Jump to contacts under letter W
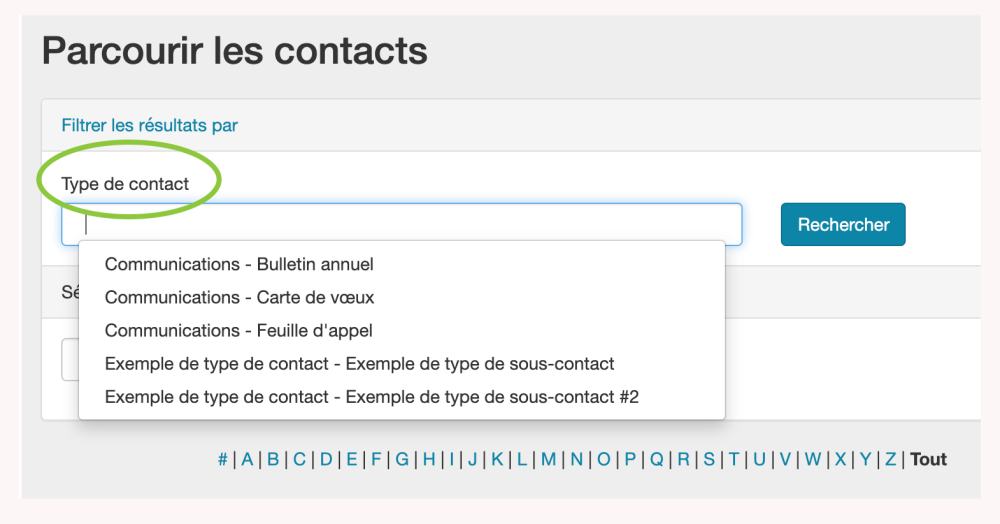 (x=813, y=460)
